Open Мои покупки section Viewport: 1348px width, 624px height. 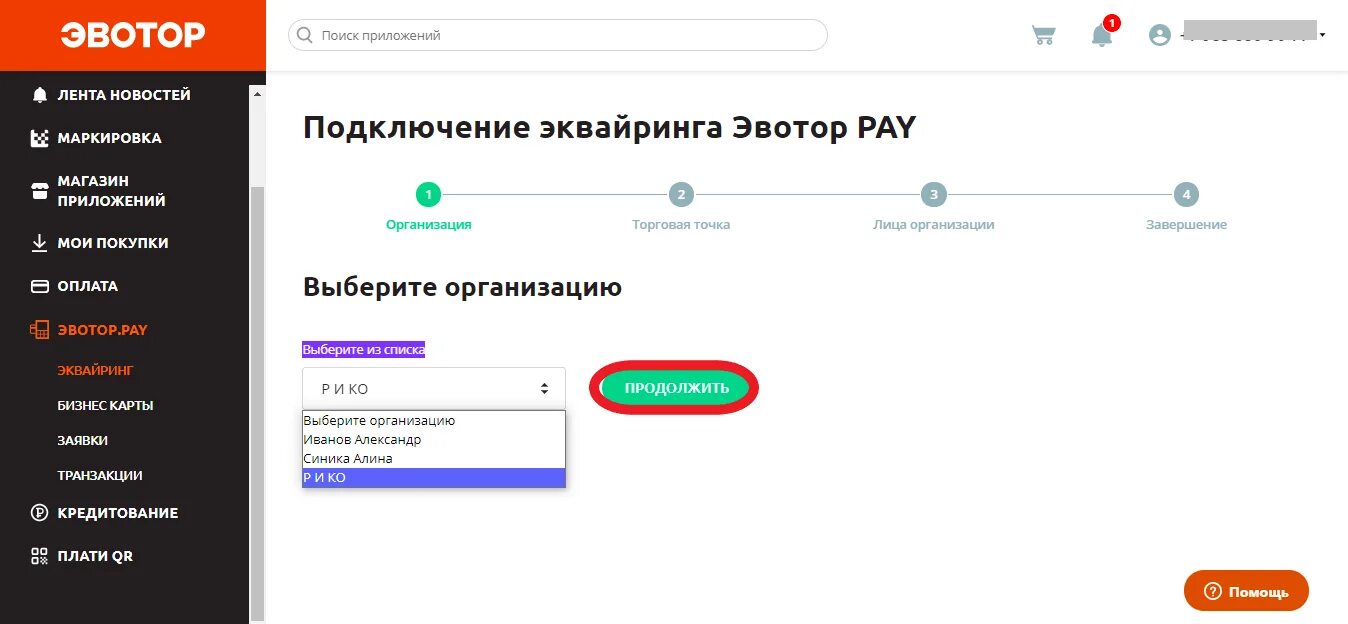[113, 243]
